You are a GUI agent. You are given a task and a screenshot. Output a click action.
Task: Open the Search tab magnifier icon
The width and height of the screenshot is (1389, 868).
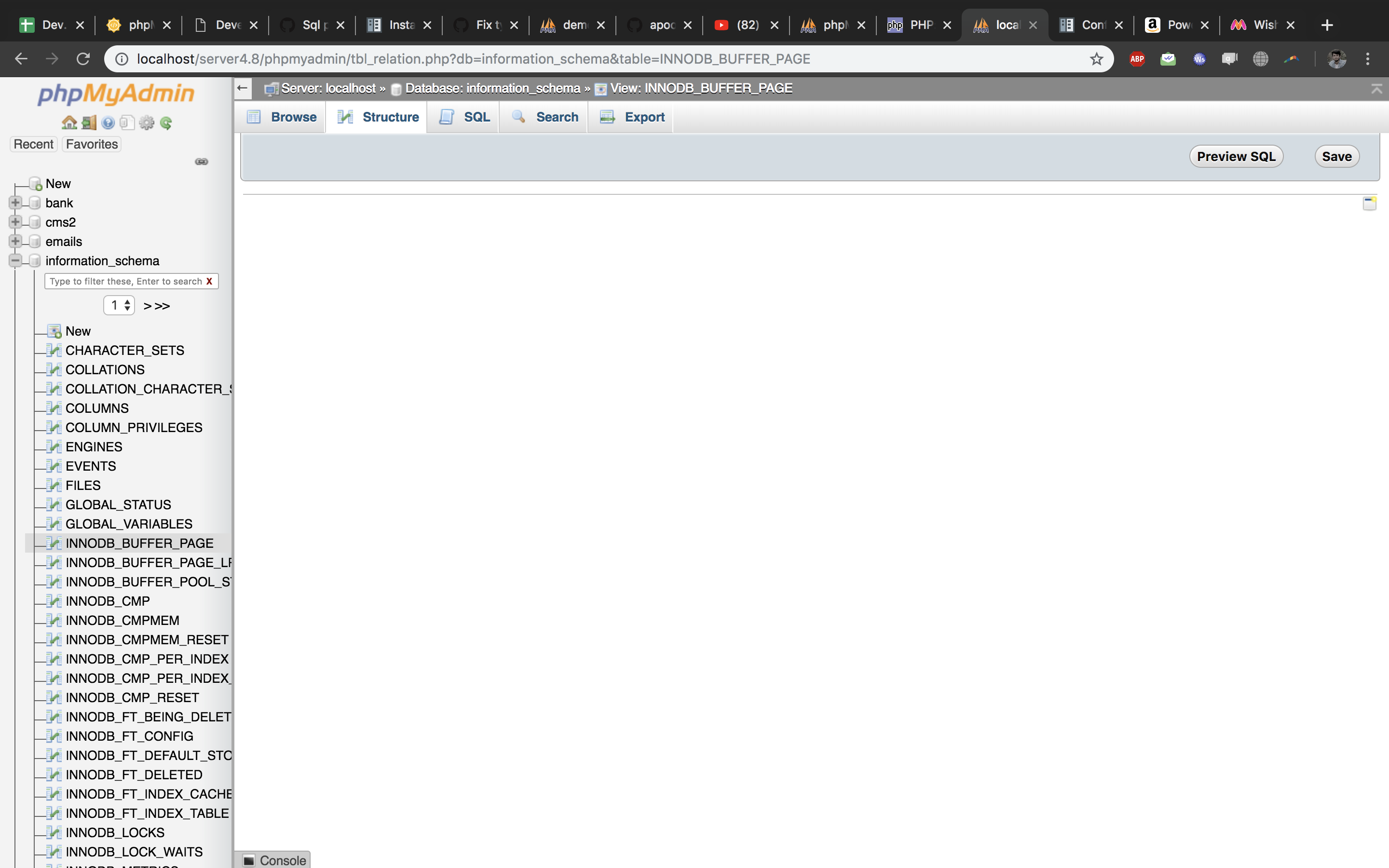[544, 117]
